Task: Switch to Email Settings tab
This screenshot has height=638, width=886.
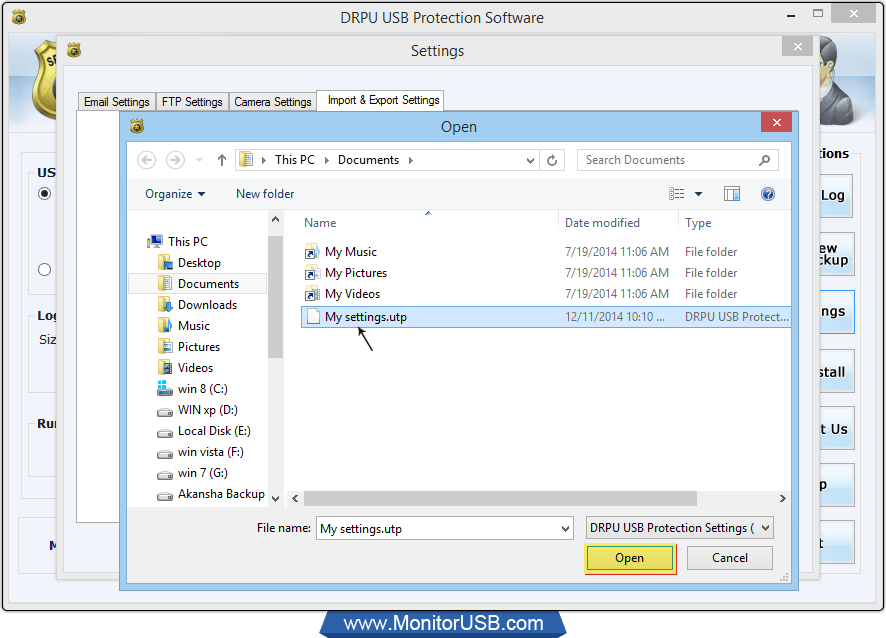Action: click(116, 102)
